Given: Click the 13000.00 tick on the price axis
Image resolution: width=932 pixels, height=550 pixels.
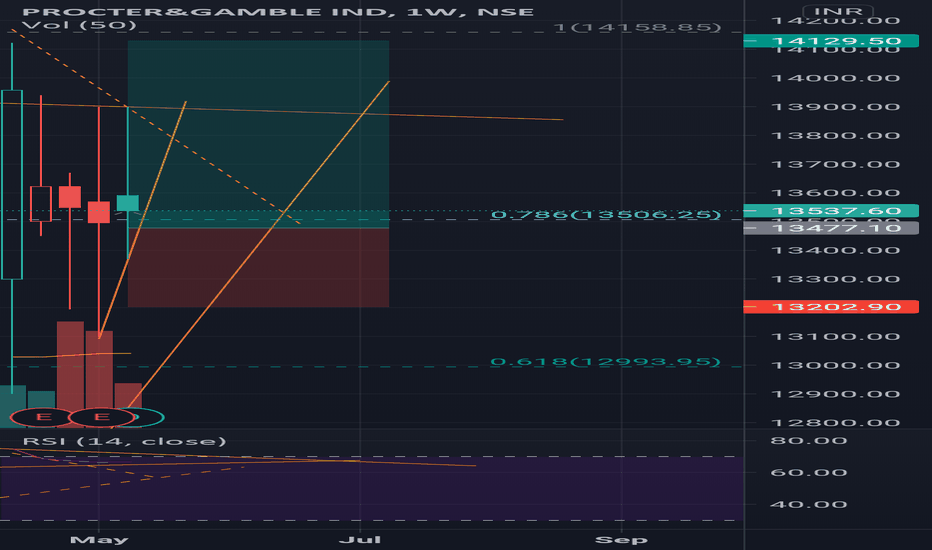Looking at the screenshot, I should [x=835, y=365].
